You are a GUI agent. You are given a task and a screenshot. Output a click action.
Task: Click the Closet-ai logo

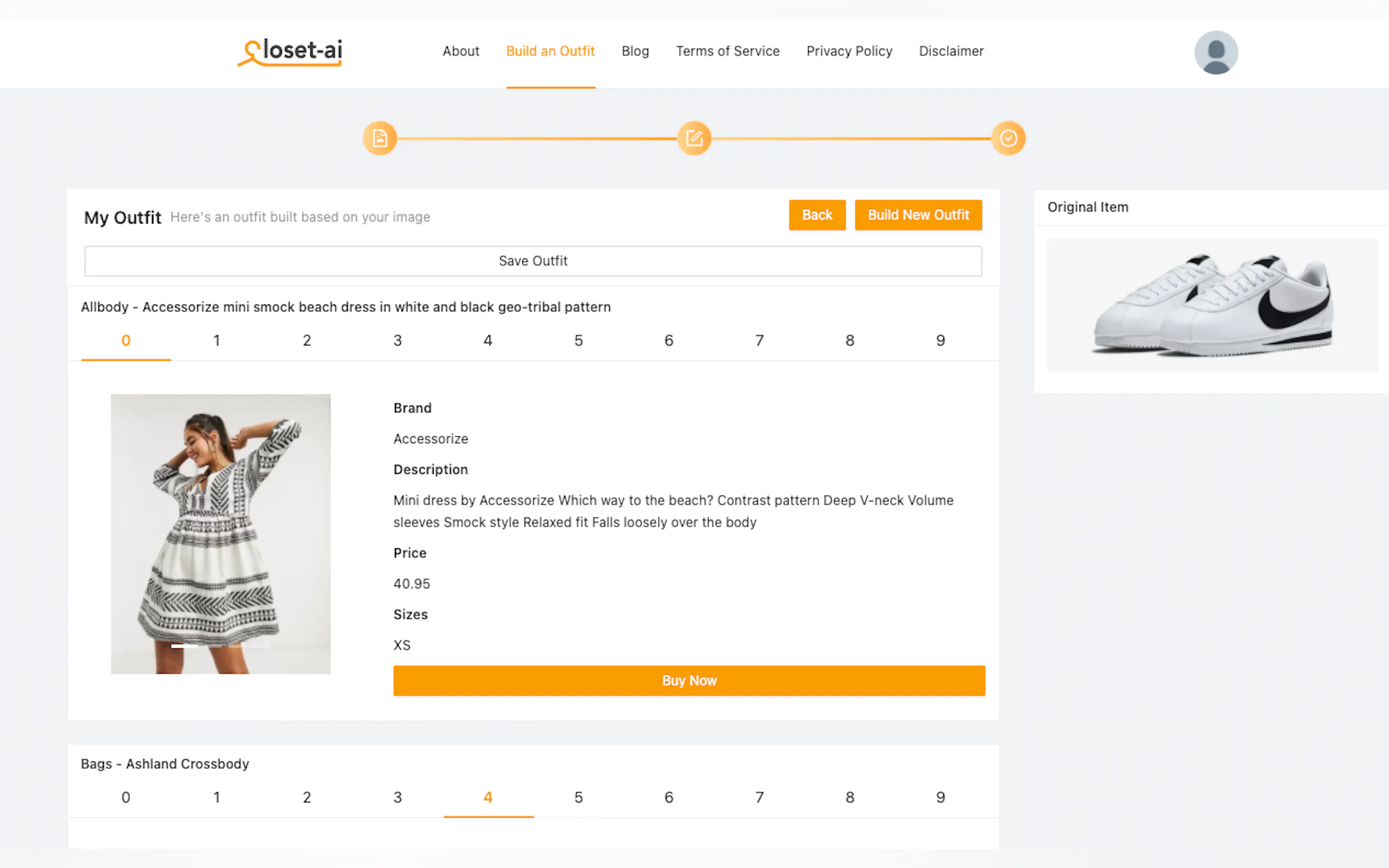[x=290, y=52]
